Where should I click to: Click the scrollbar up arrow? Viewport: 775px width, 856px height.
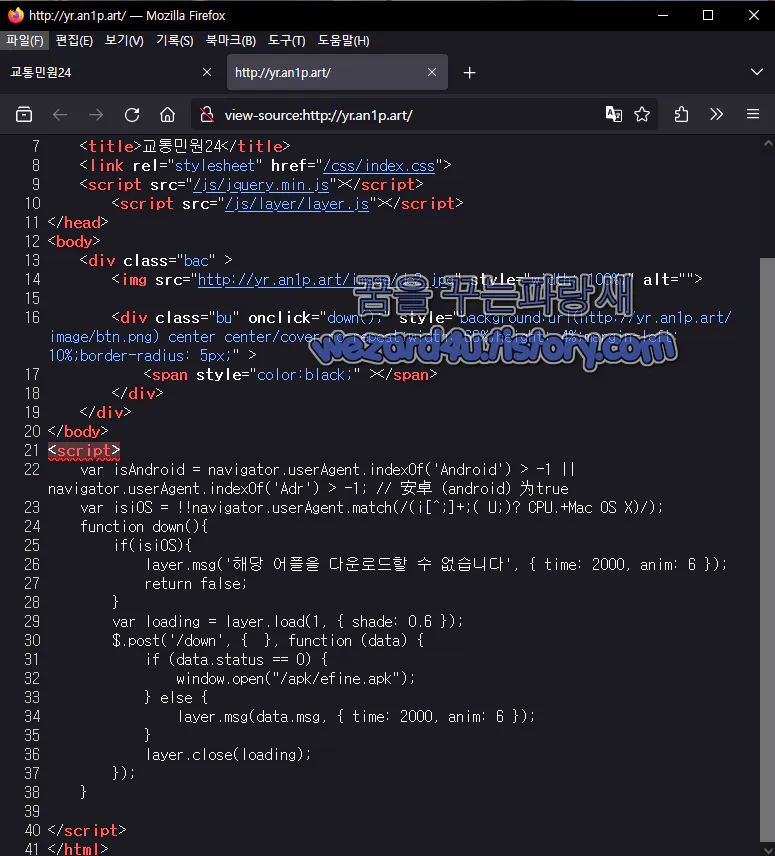pos(767,144)
